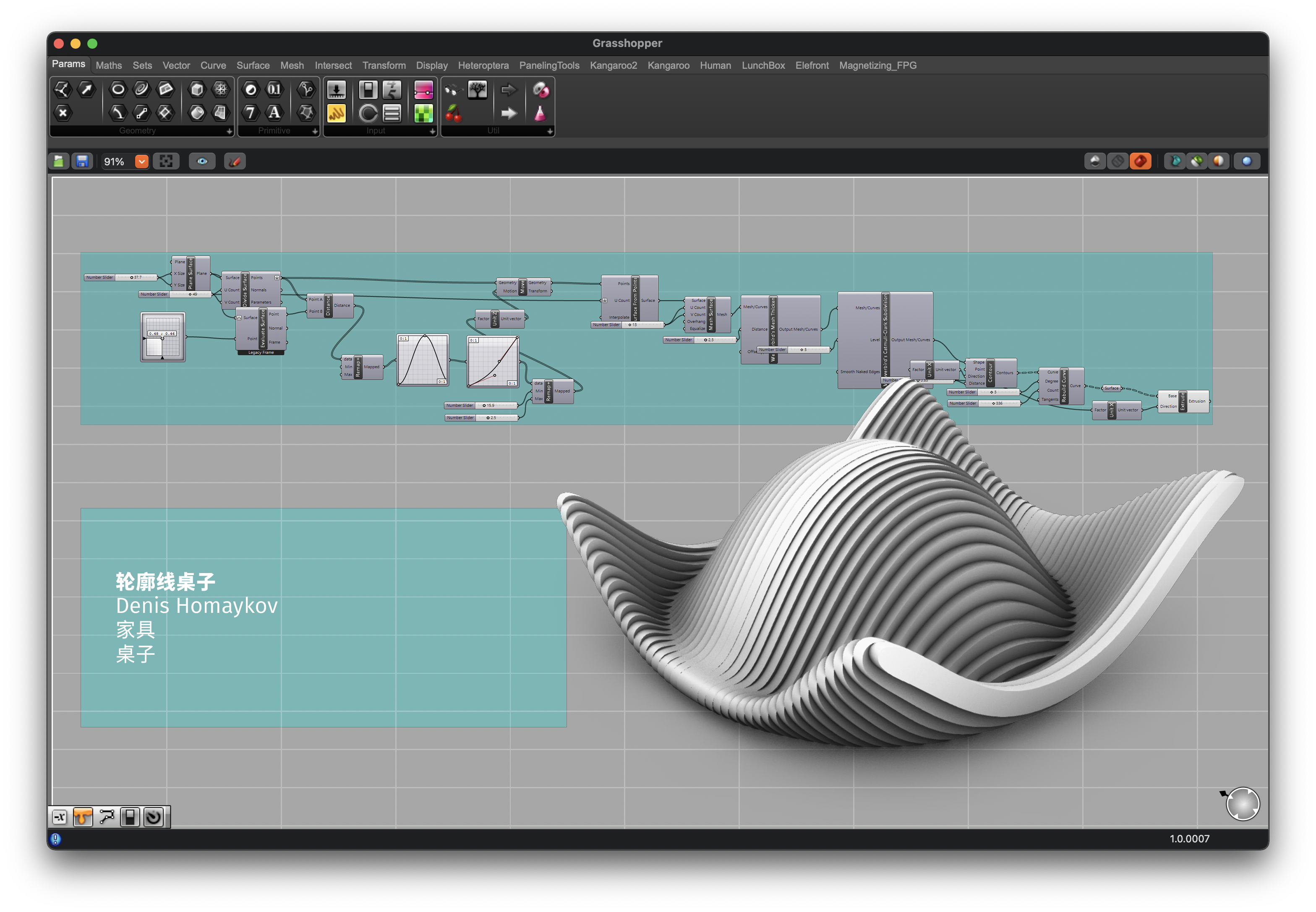Click the Zoom Extents frame icon
Image resolution: width=1316 pixels, height=912 pixels.
(x=166, y=162)
